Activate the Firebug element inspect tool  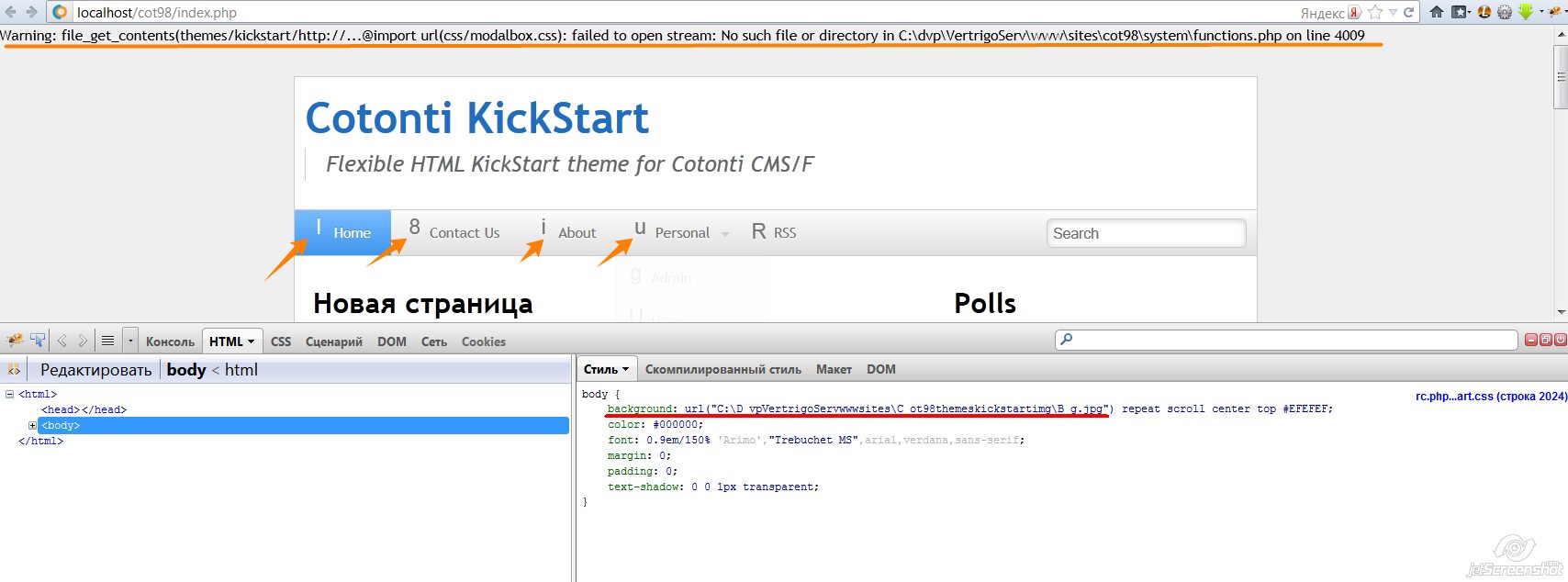pyautogui.click(x=38, y=341)
